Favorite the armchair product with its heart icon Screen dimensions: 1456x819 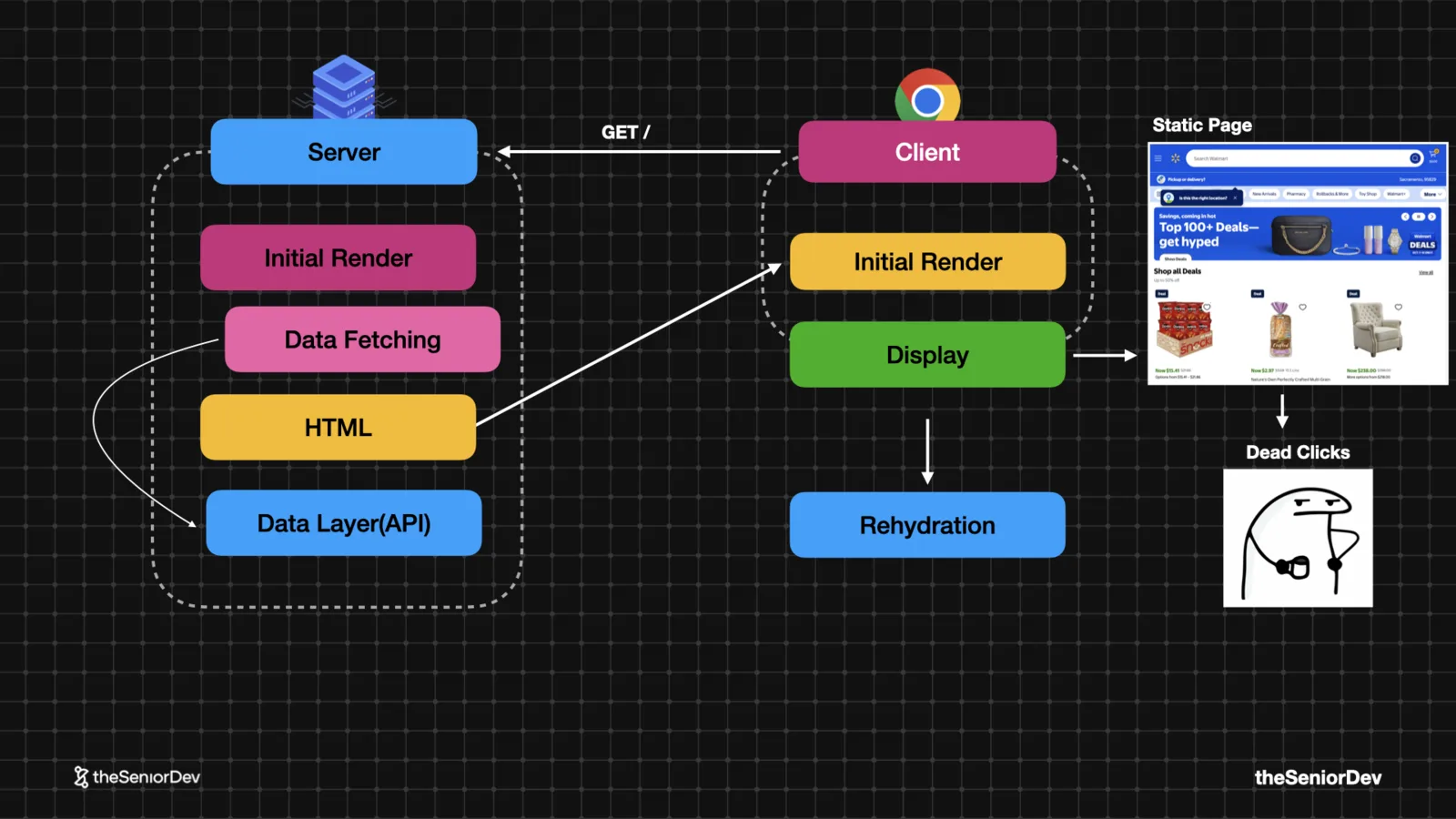[x=1399, y=307]
